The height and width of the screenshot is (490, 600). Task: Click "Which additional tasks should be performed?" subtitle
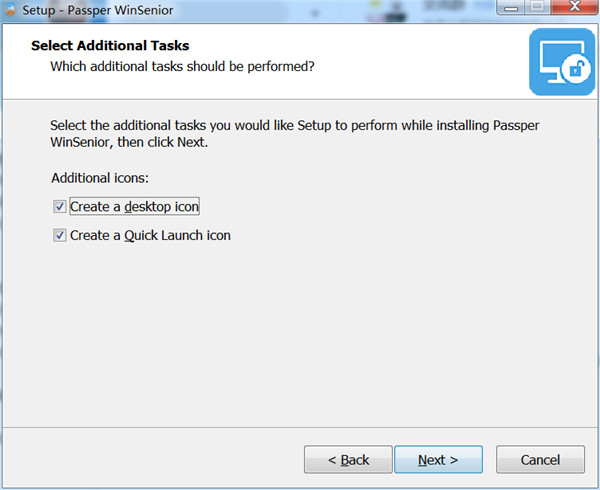pos(183,67)
